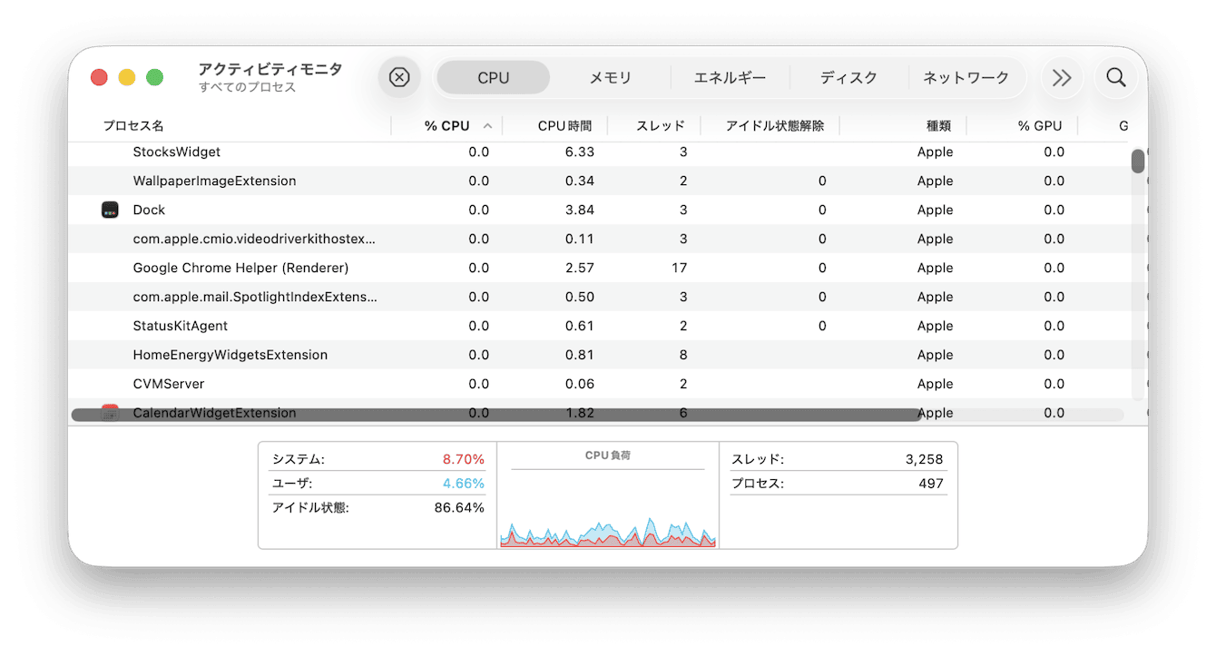
Task: Switch to the エネルギー tab
Action: (x=730, y=77)
